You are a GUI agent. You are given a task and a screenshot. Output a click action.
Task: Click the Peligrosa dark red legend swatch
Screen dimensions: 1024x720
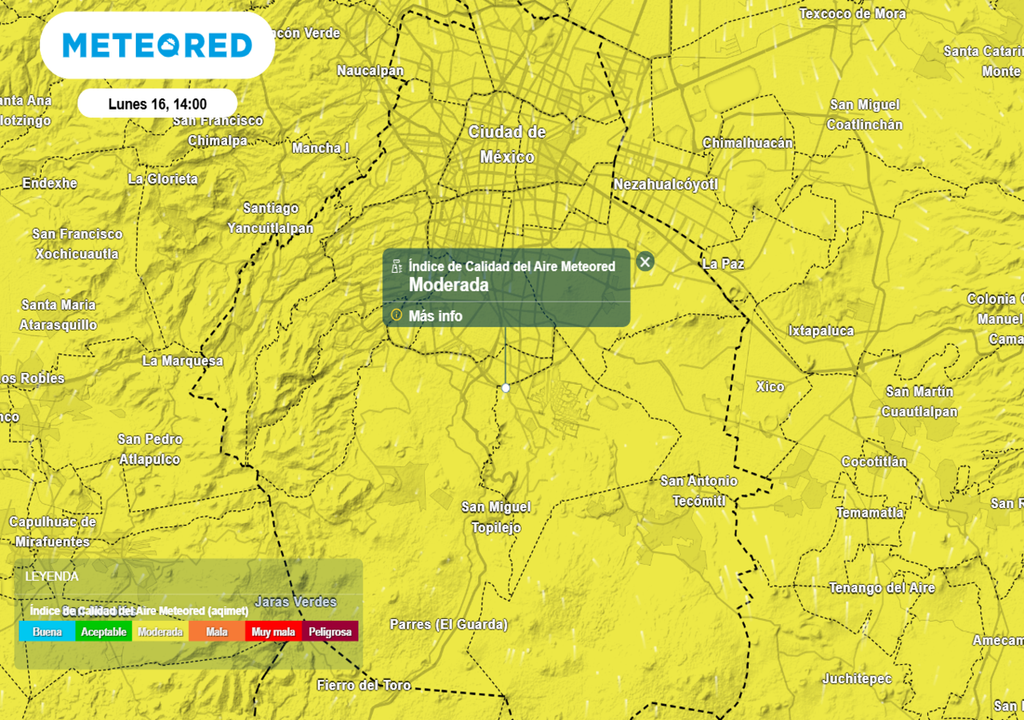pyautogui.click(x=329, y=632)
